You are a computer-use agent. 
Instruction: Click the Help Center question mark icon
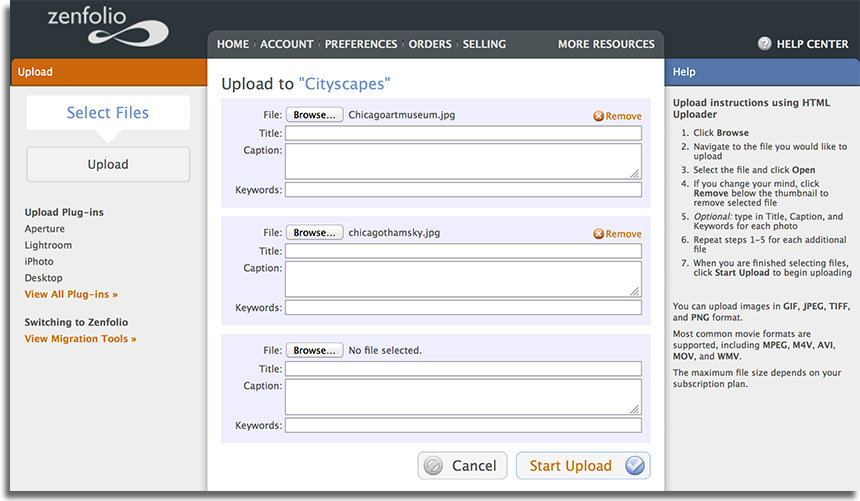point(764,44)
